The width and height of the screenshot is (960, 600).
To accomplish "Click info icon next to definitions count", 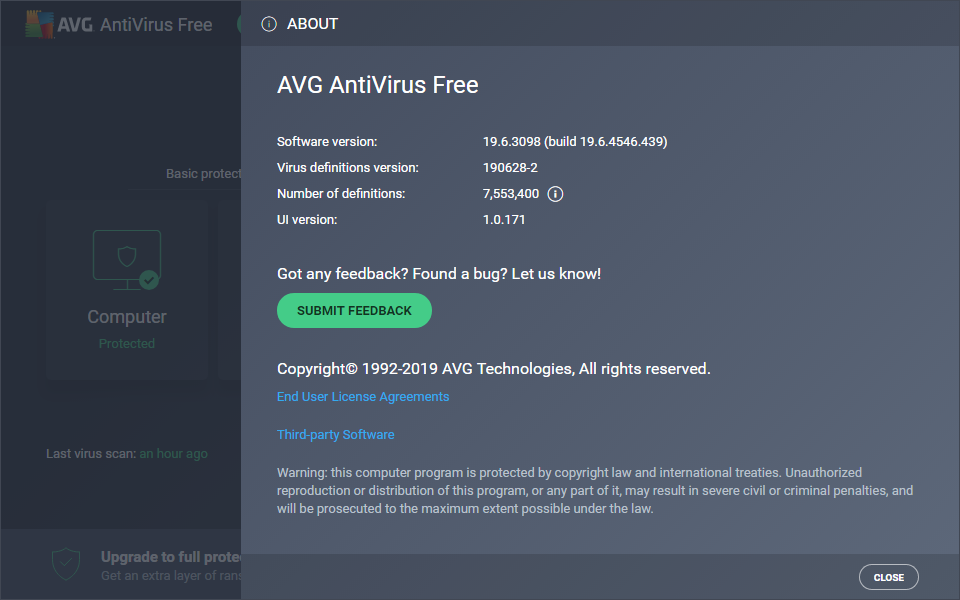I will [556, 194].
